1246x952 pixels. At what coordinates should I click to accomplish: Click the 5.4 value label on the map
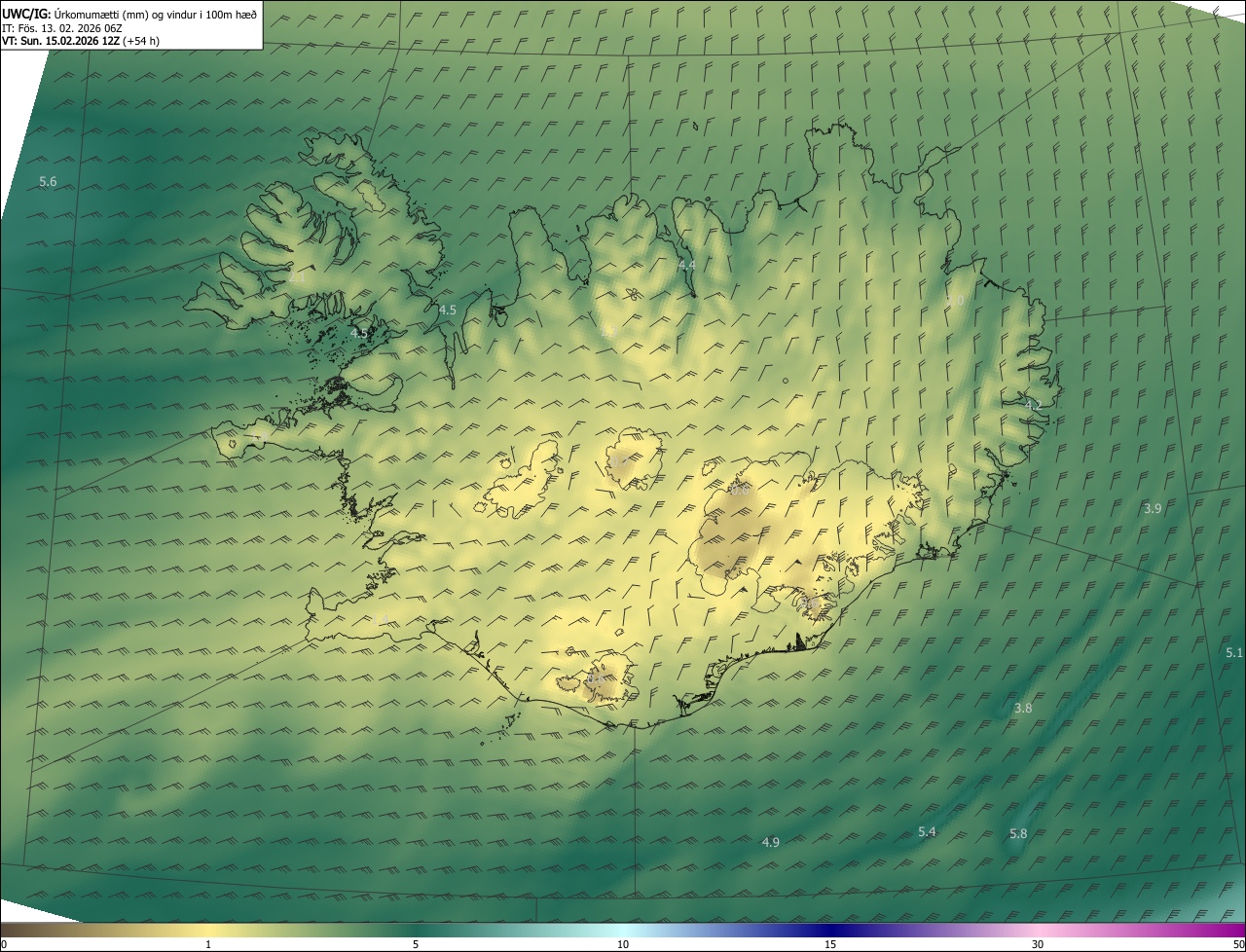(927, 831)
